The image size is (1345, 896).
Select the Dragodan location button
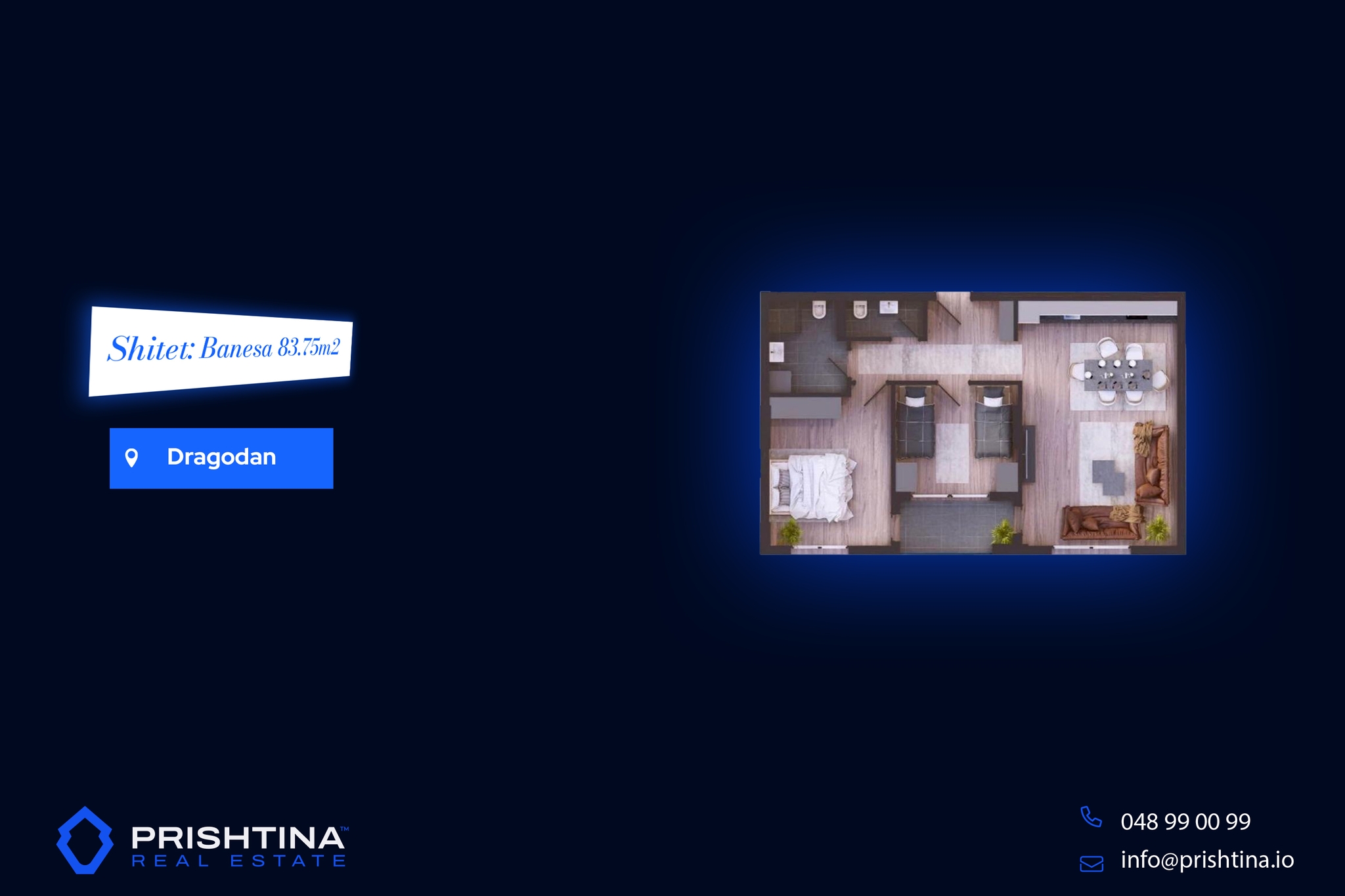(221, 458)
